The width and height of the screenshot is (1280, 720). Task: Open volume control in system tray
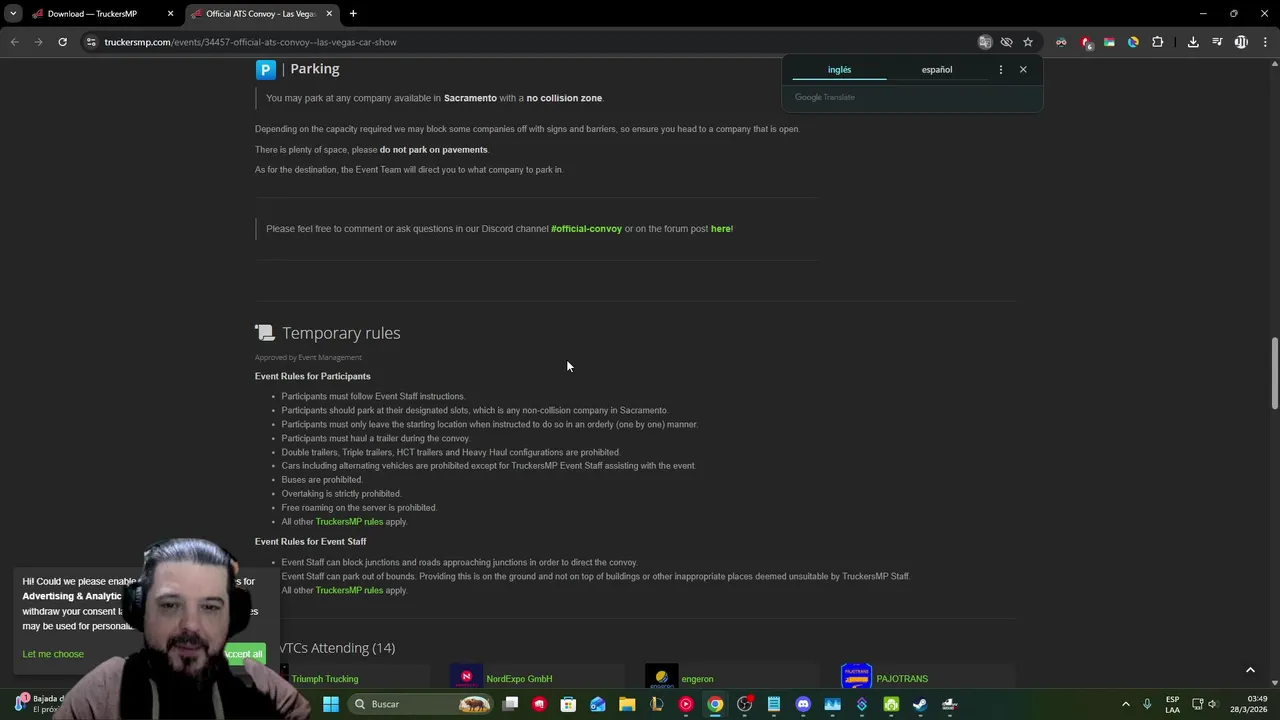[x=1212, y=704]
